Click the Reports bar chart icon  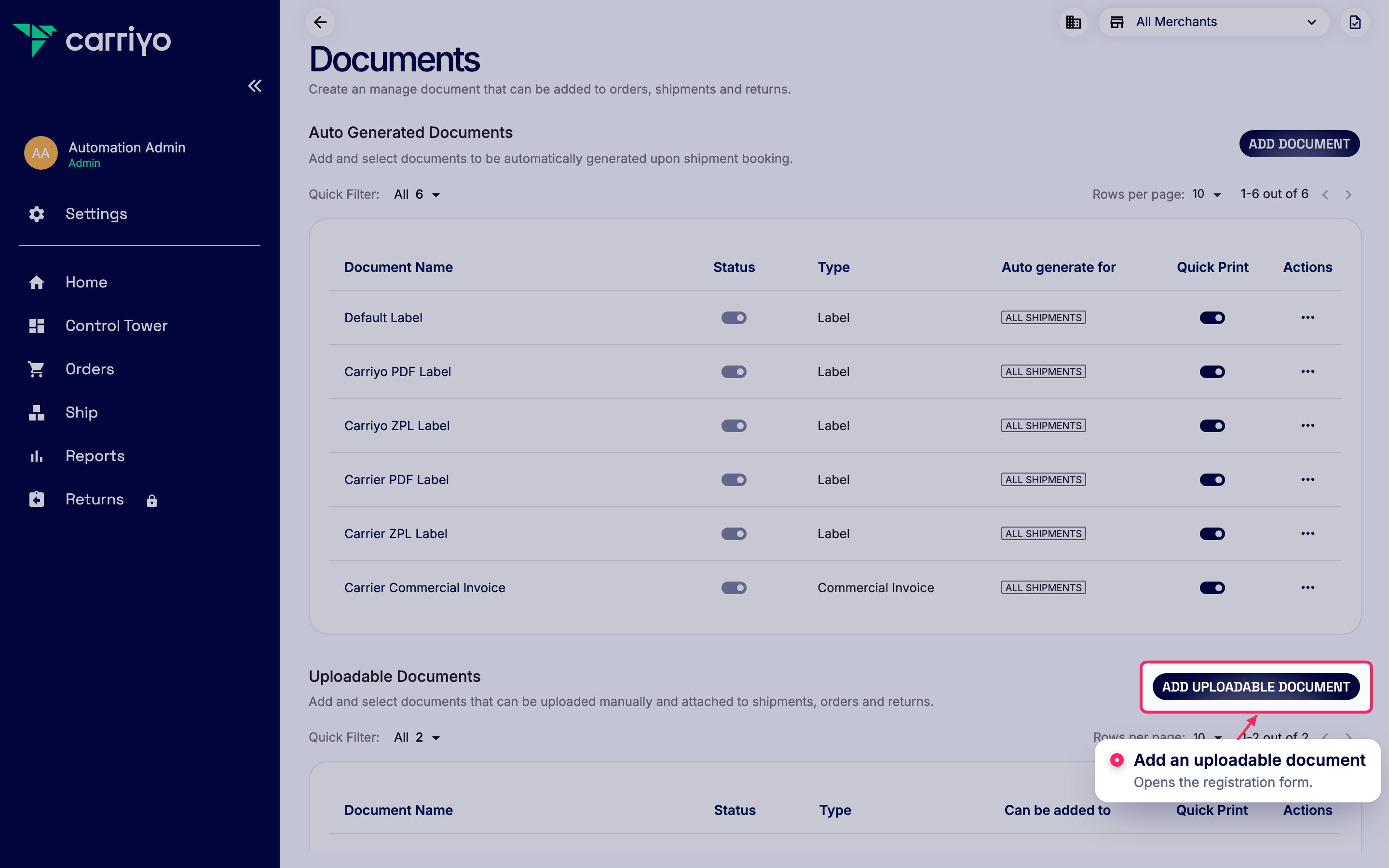click(37, 456)
